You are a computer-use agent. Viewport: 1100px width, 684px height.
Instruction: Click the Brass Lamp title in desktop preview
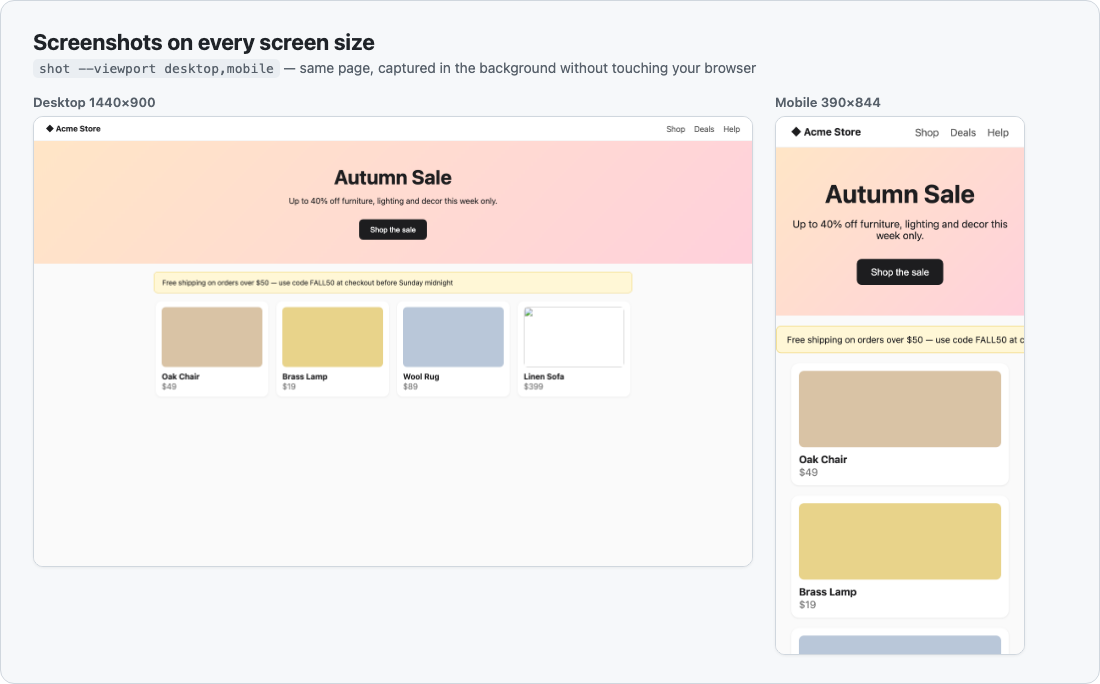point(304,377)
